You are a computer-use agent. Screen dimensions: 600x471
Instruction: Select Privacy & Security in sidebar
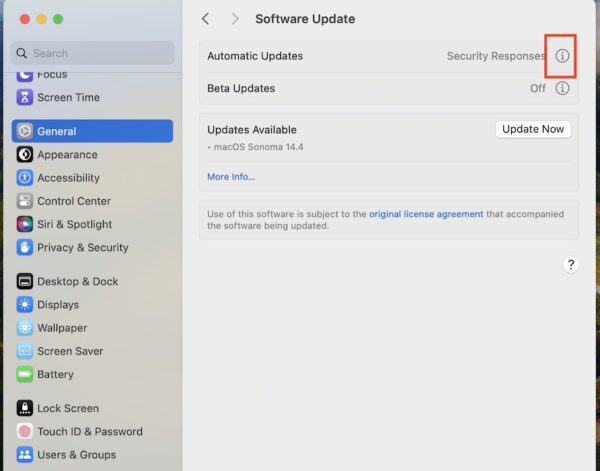[x=82, y=248]
